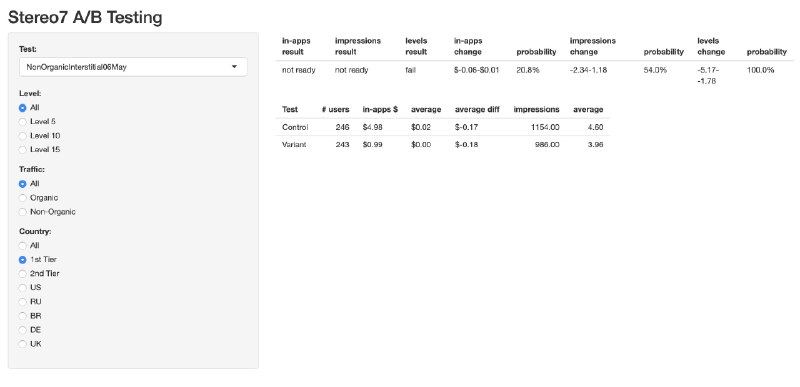
Task: Pick US country radio button
Action: [x=22, y=288]
